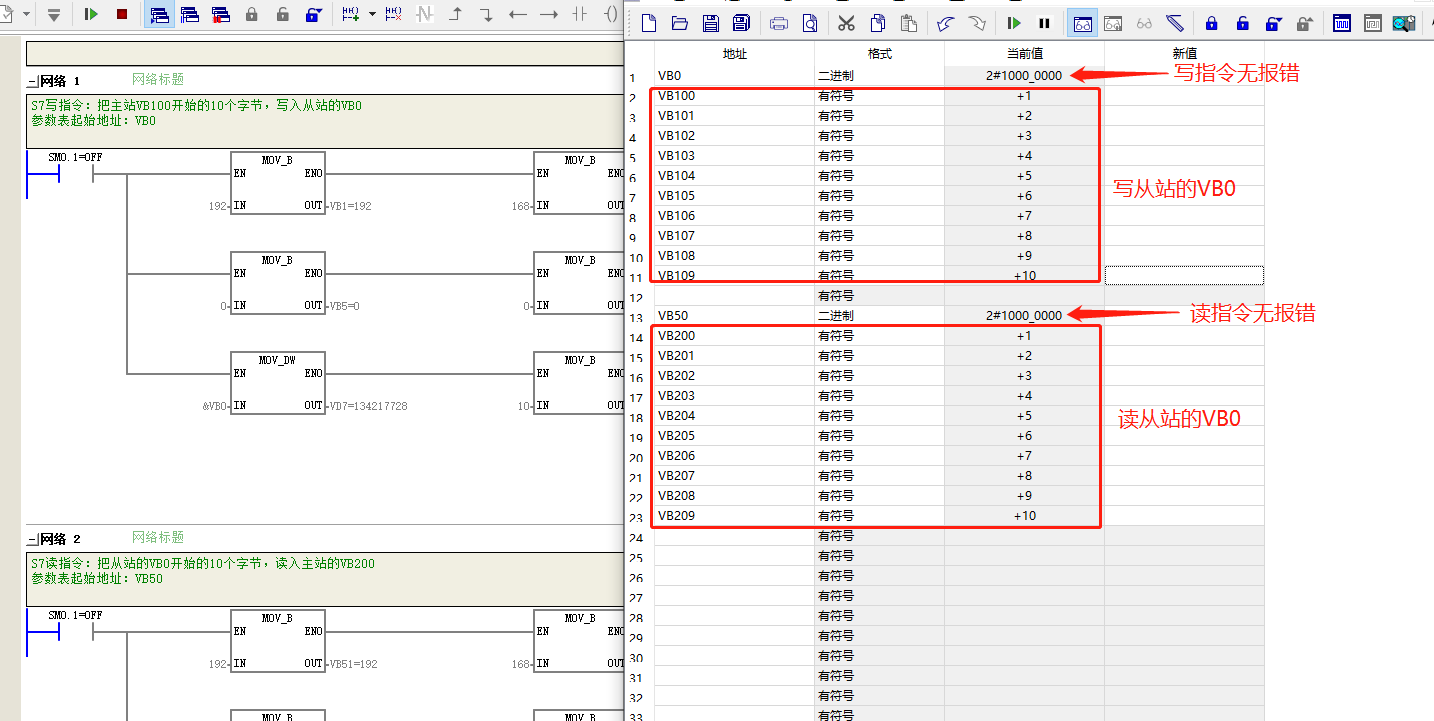Start PLC with green Run icon, ladder toolbar
Screen dimensions: 1434x721
pos(91,14)
